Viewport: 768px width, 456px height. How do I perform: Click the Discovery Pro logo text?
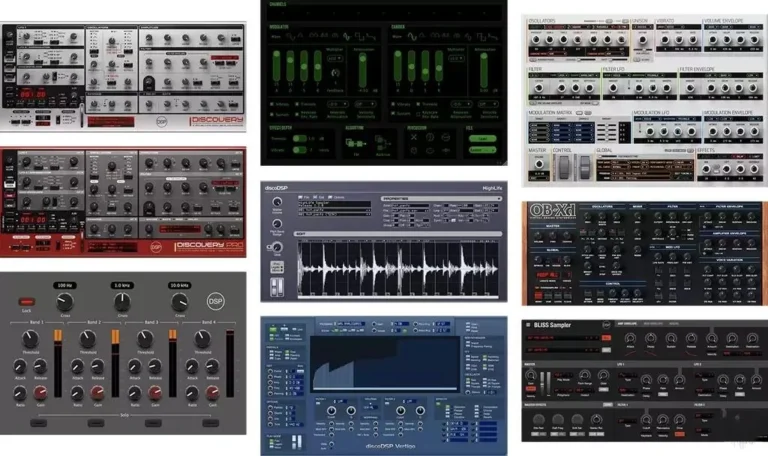[x=209, y=245]
